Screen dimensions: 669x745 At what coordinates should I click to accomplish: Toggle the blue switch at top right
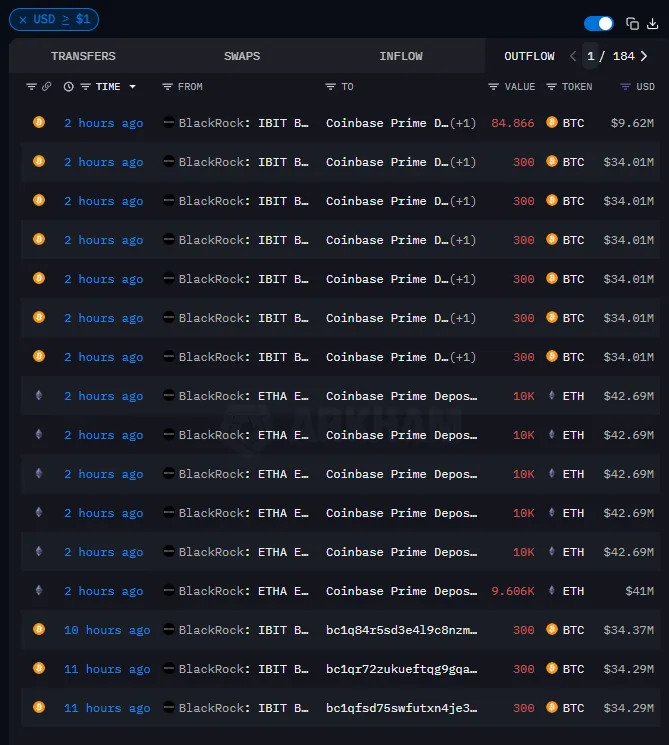pos(599,24)
